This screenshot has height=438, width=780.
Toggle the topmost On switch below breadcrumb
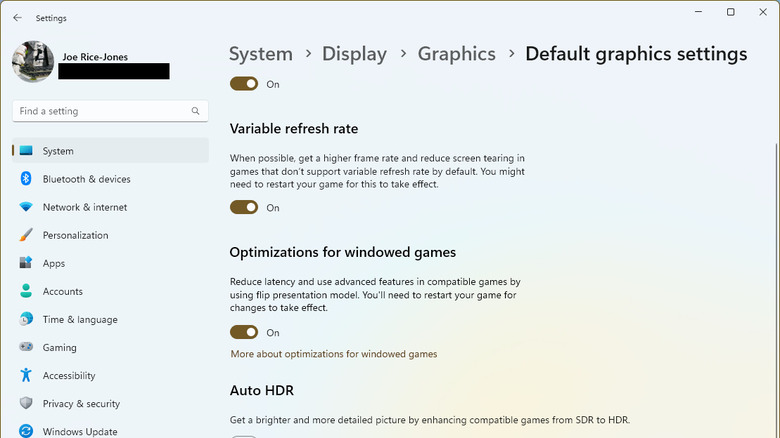pos(244,84)
